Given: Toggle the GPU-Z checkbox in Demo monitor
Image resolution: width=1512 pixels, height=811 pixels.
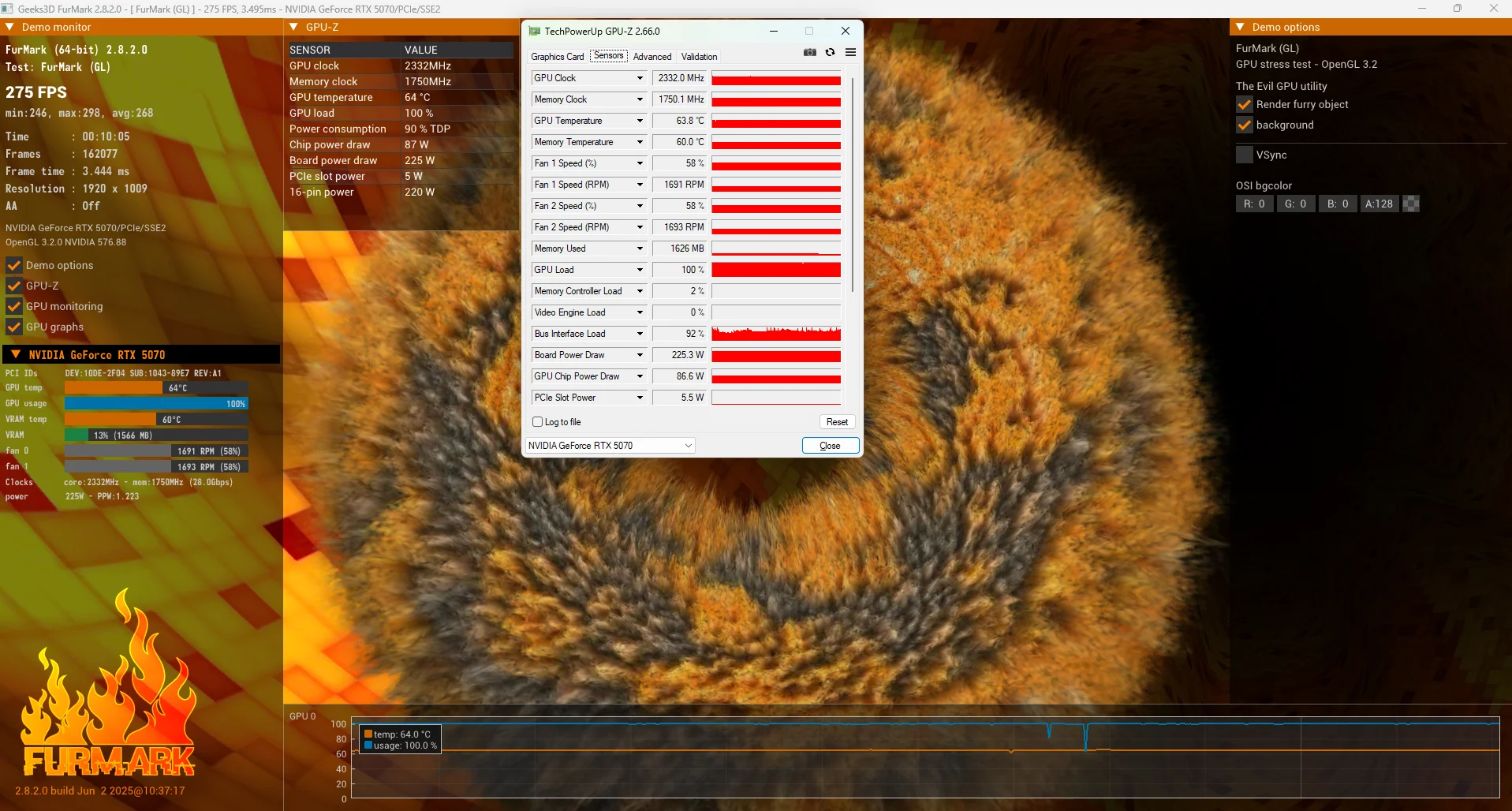Looking at the screenshot, I should pos(13,286).
